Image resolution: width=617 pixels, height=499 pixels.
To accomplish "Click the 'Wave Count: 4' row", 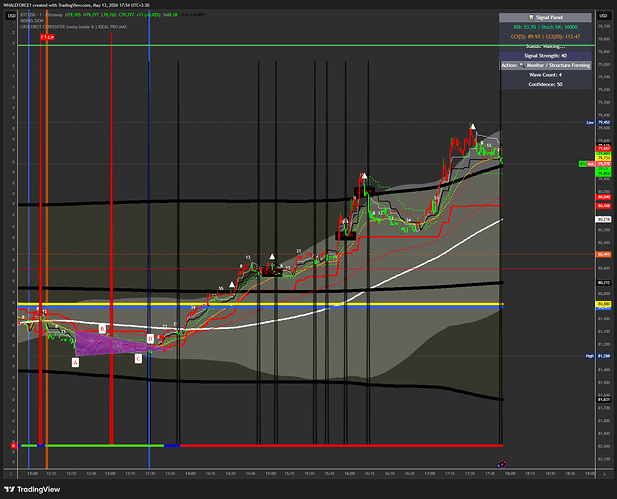I will coord(545,75).
